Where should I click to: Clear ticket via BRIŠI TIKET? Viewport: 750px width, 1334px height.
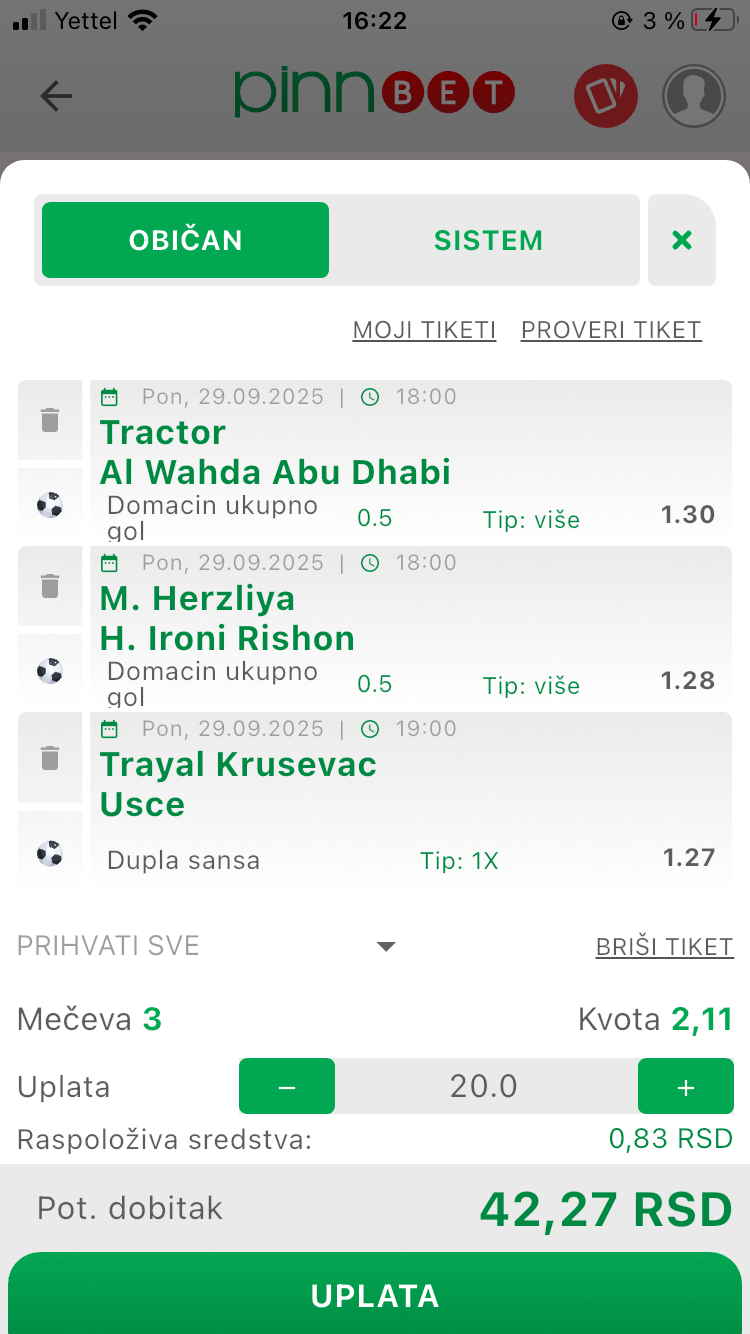(x=664, y=947)
